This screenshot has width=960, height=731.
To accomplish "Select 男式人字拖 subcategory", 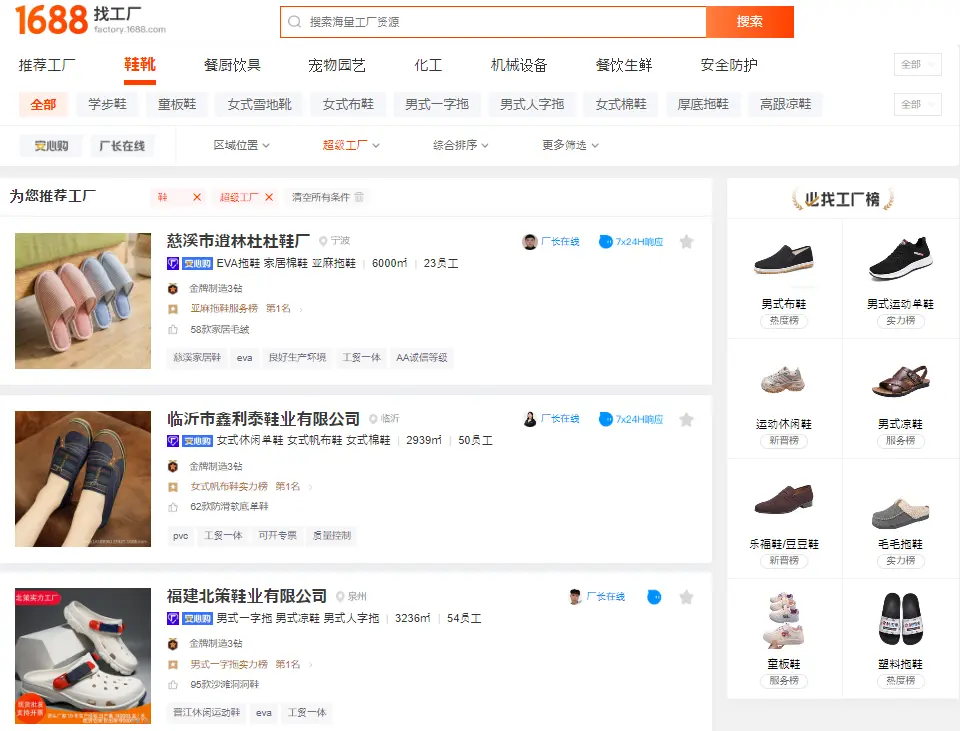I will (x=532, y=105).
